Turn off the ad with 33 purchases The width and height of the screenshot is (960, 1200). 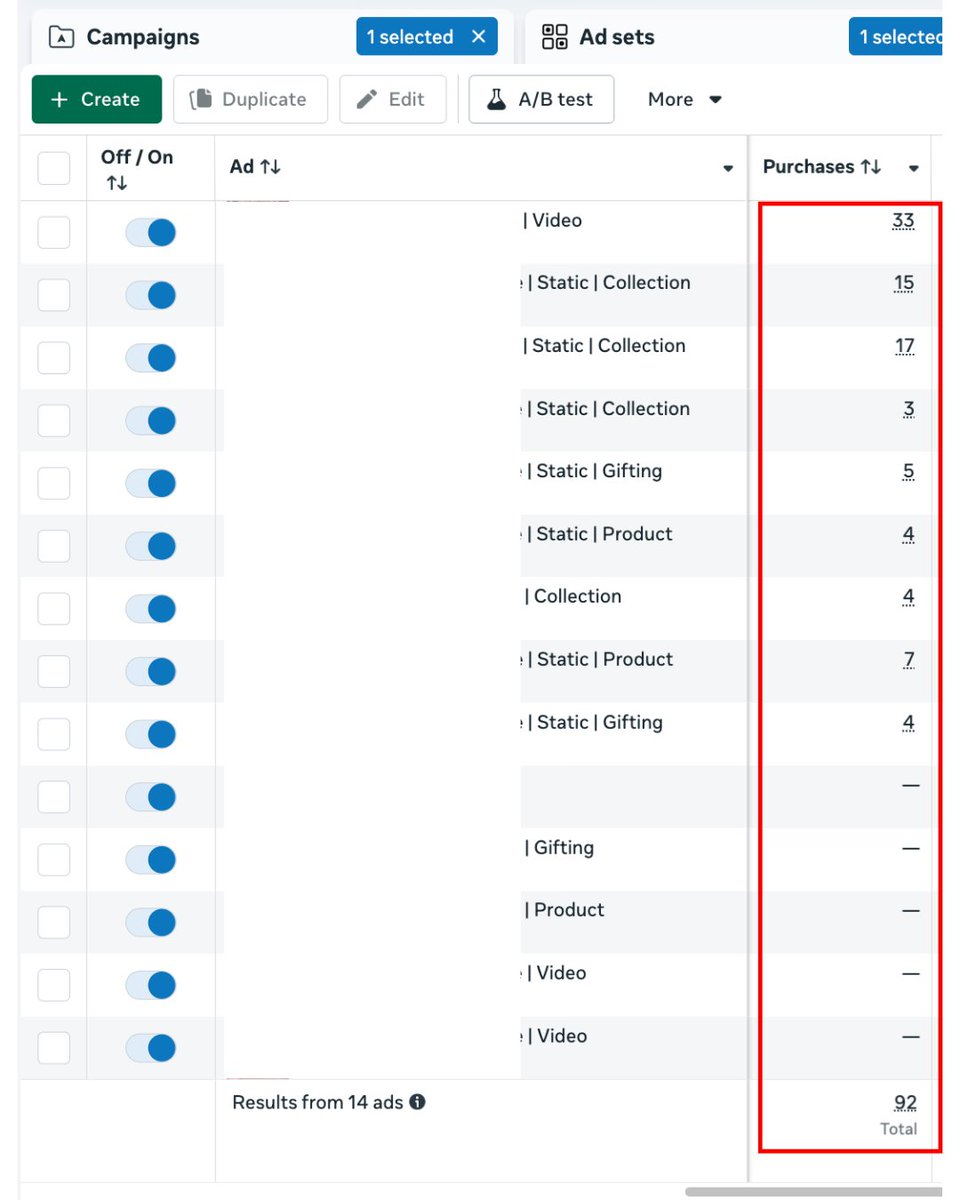tap(151, 232)
